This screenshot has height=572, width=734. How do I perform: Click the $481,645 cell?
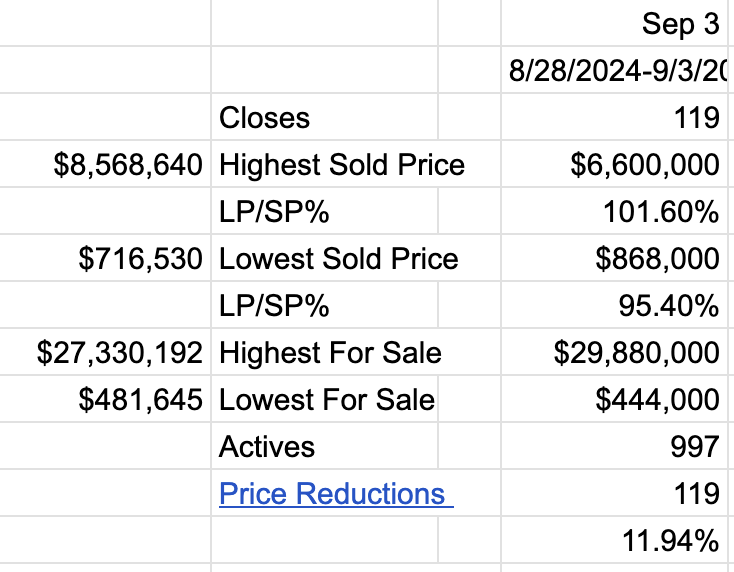(x=140, y=400)
